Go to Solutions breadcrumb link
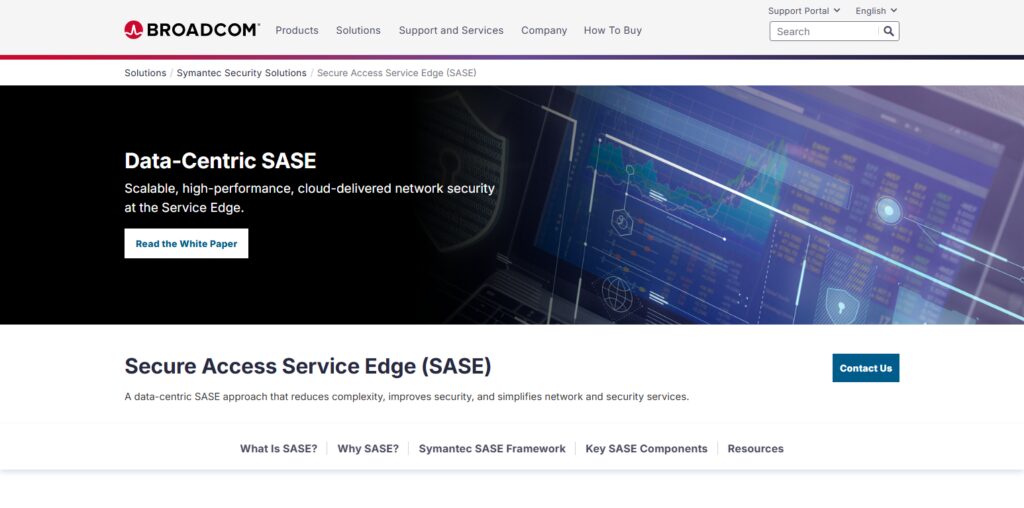The height and width of the screenshot is (508, 1024). click(145, 72)
